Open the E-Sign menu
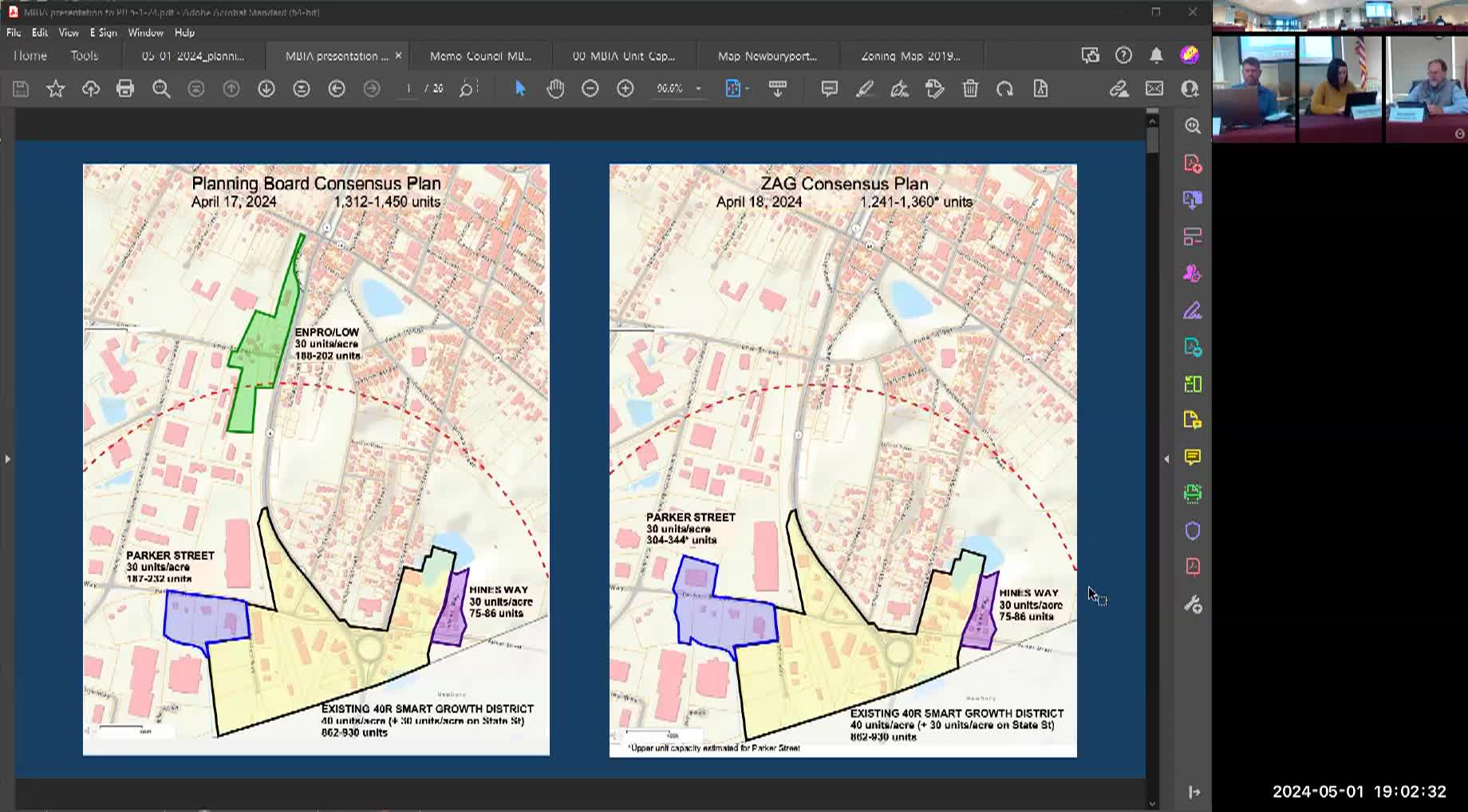 click(104, 33)
